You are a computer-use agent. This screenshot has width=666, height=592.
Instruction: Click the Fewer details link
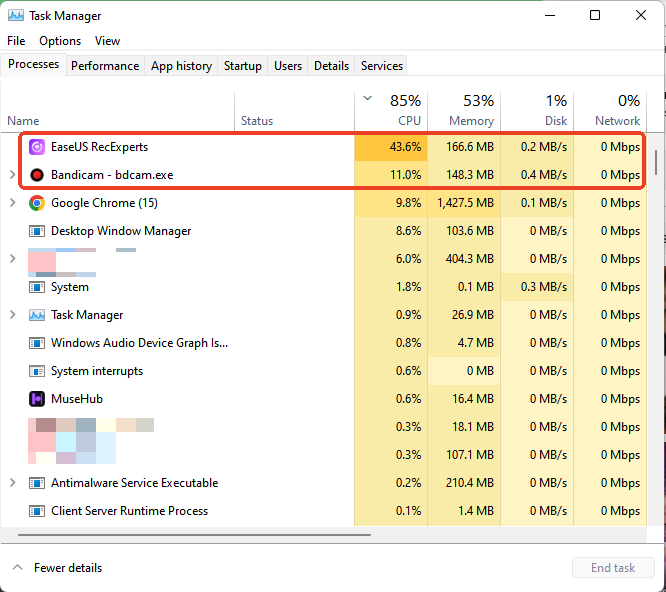(x=68, y=568)
